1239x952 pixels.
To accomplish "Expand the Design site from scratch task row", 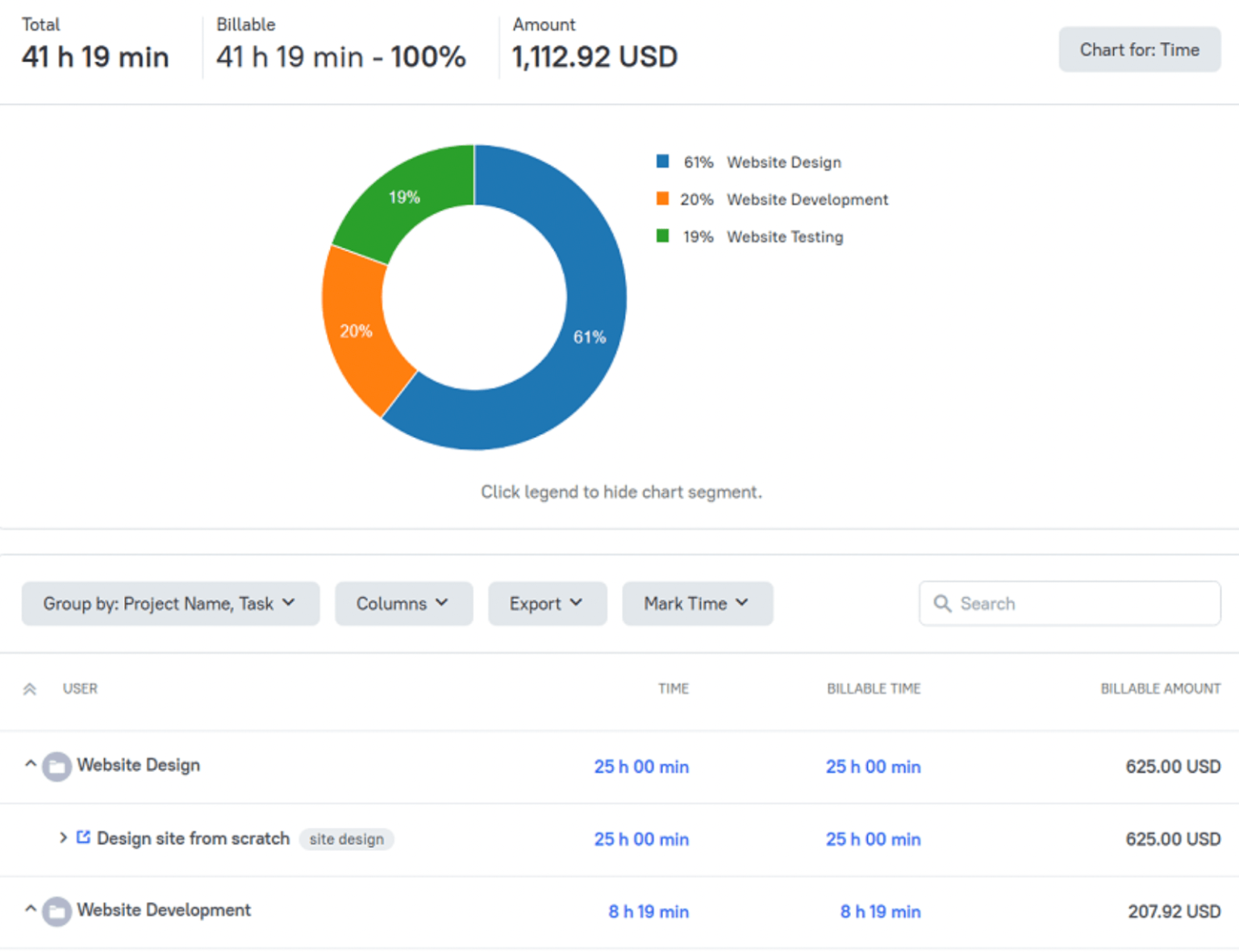I will point(63,838).
